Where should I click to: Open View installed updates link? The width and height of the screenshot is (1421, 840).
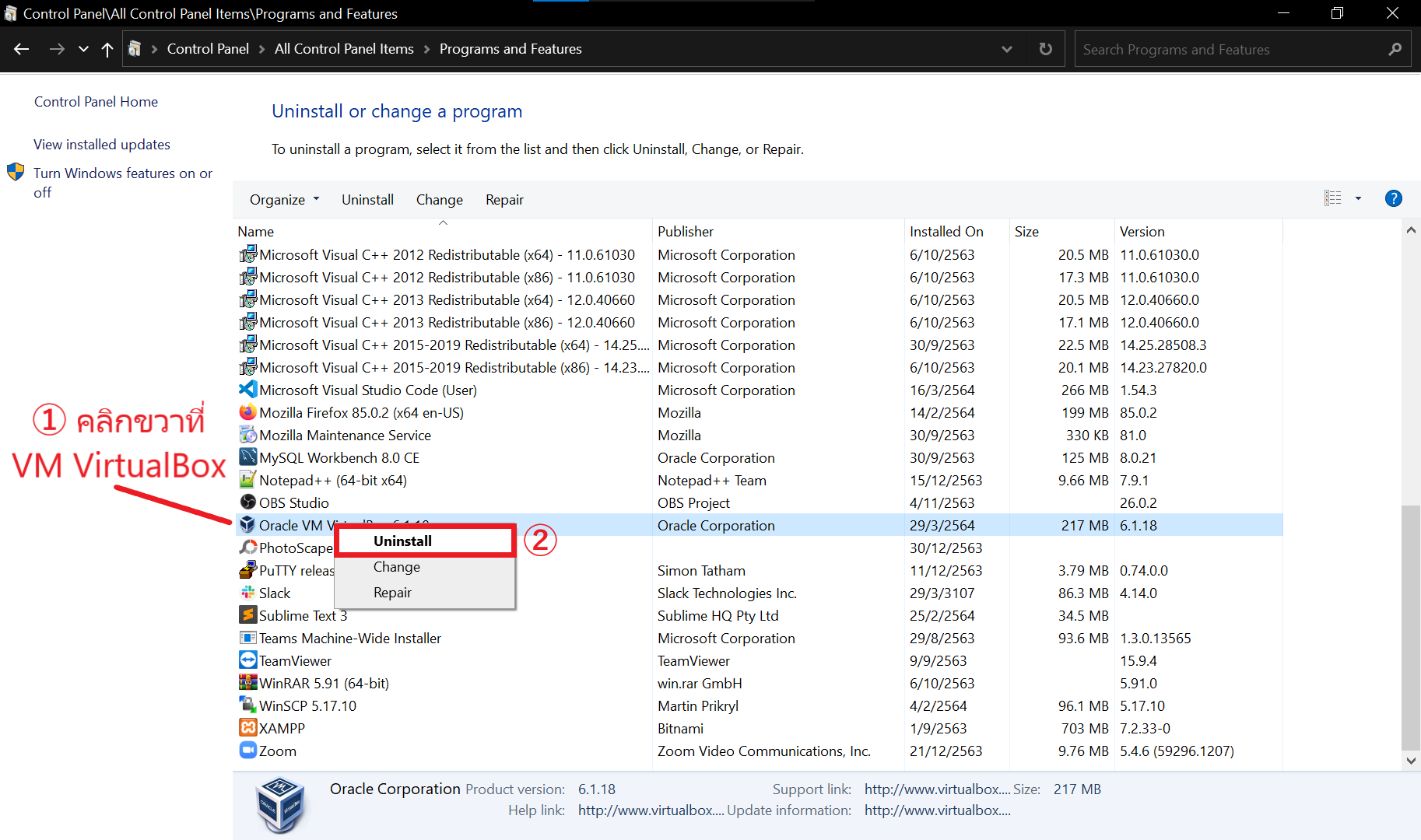point(102,145)
